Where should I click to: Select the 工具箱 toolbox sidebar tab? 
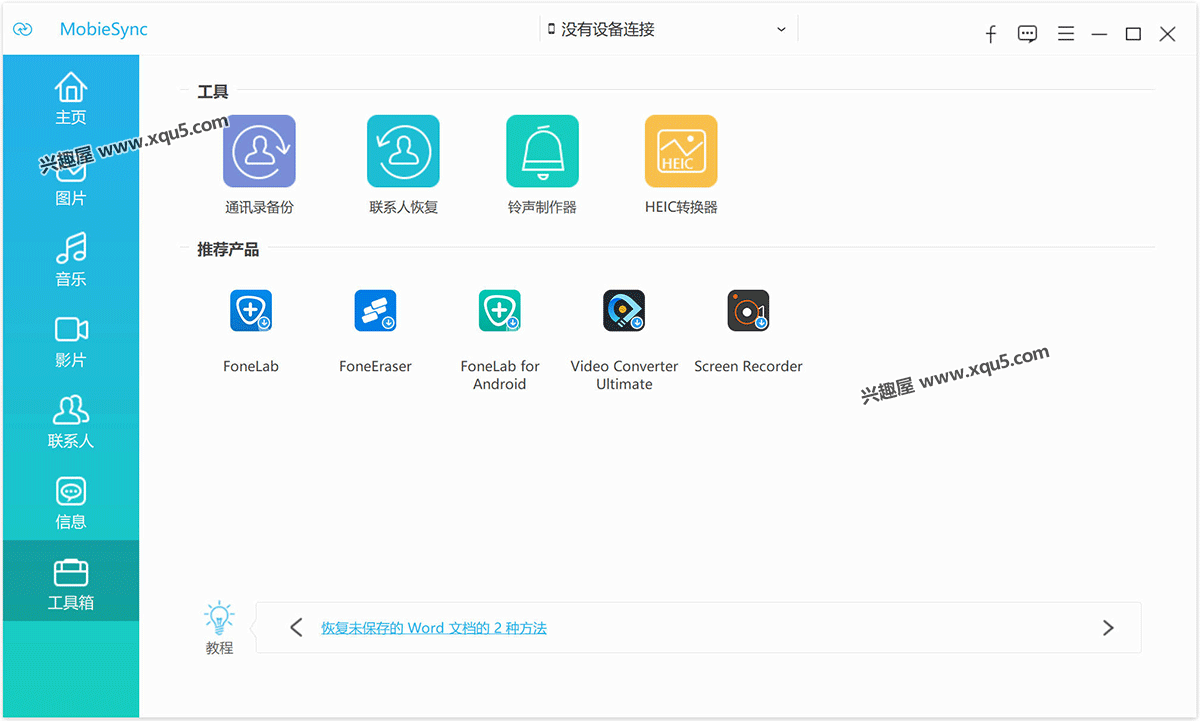[71, 583]
